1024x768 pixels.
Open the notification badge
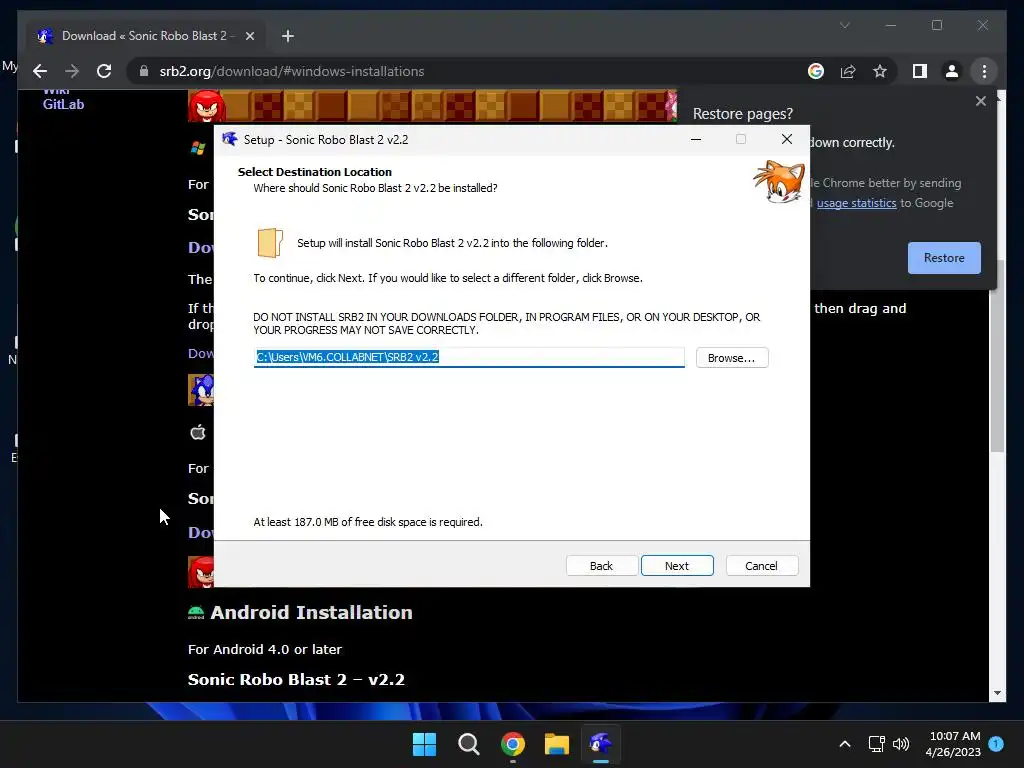tap(996, 743)
